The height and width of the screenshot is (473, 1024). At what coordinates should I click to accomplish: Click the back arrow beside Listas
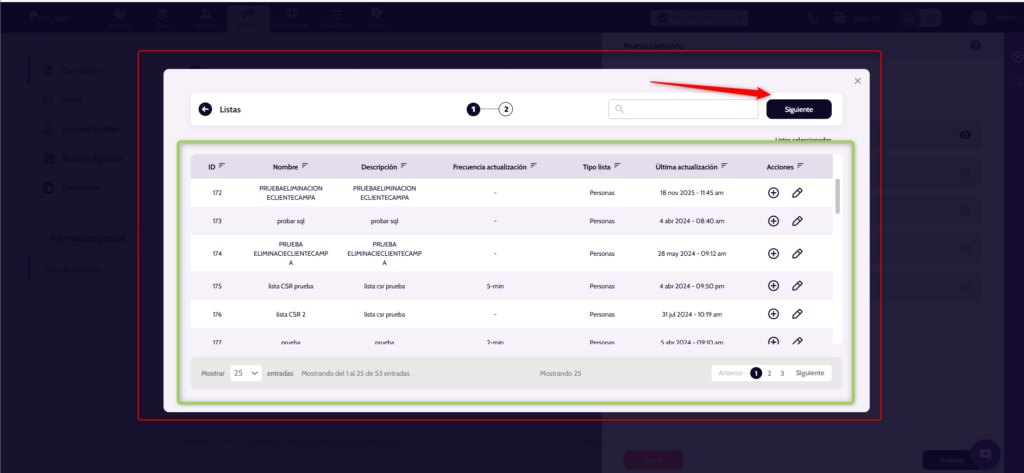(205, 109)
